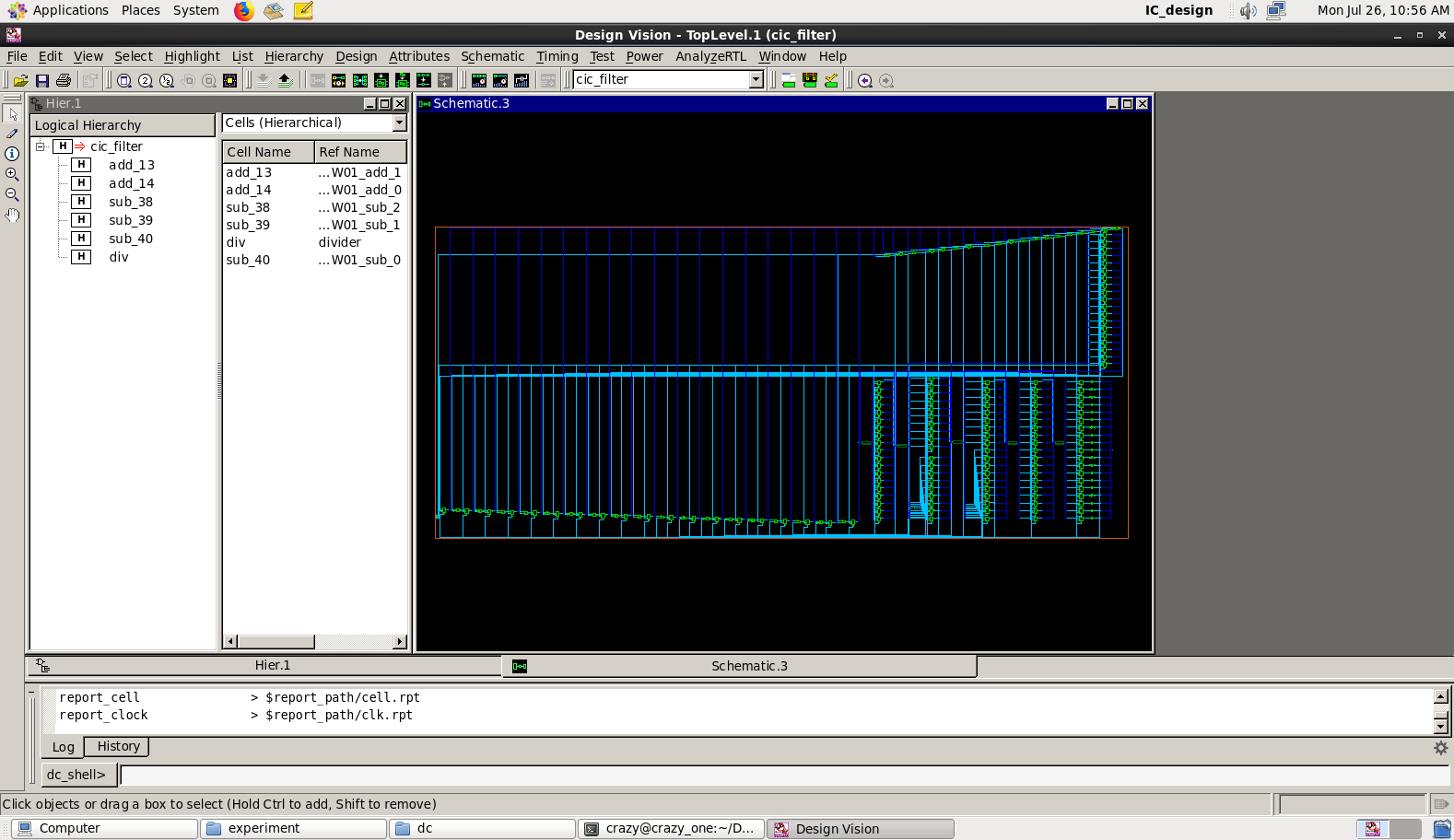Image resolution: width=1454 pixels, height=840 pixels.
Task: Click the network connection icon in the top panel
Action: [x=1276, y=10]
